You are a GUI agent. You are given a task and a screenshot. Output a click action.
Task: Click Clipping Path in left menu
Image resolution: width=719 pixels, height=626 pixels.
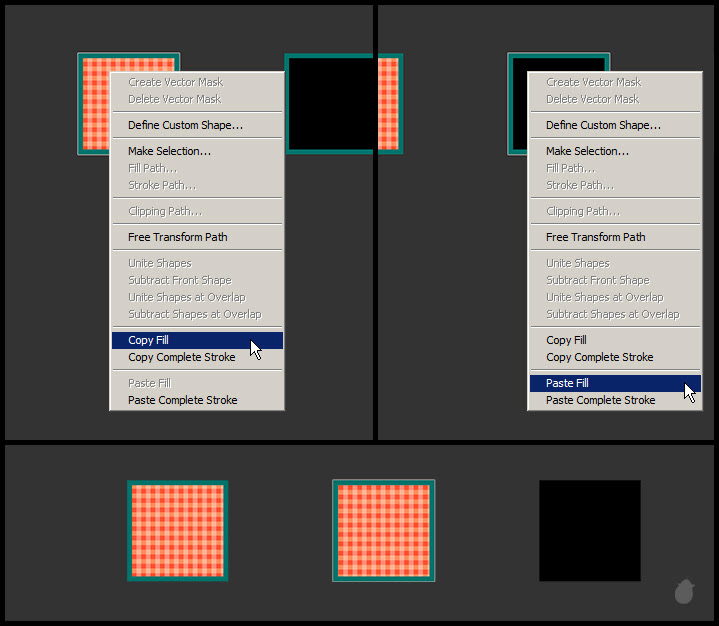tap(197, 211)
